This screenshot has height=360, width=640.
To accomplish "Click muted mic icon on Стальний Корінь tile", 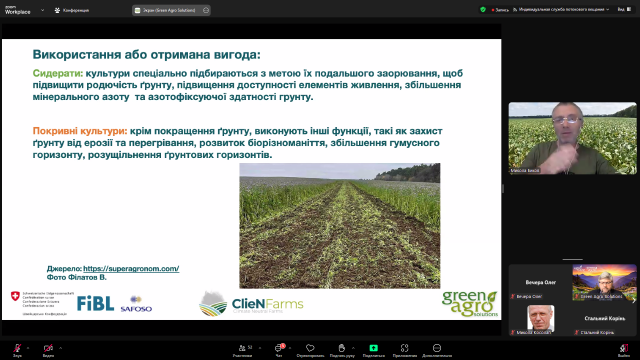I will coord(577,332).
